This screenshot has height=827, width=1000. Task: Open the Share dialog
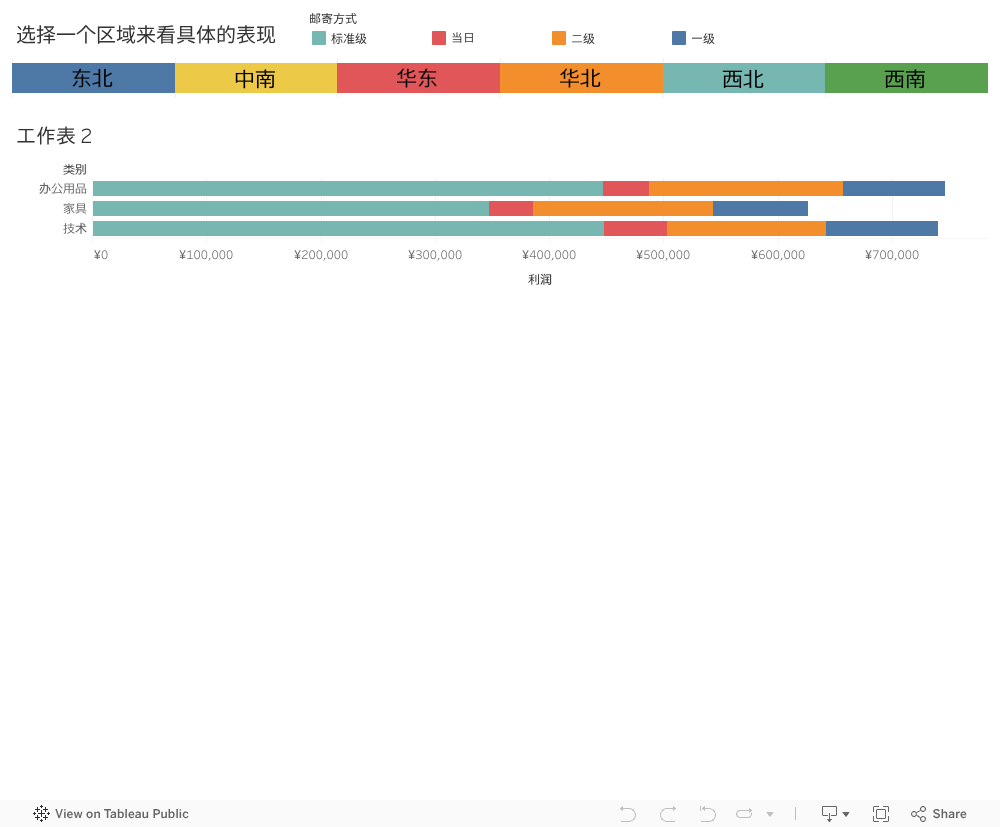click(x=939, y=814)
